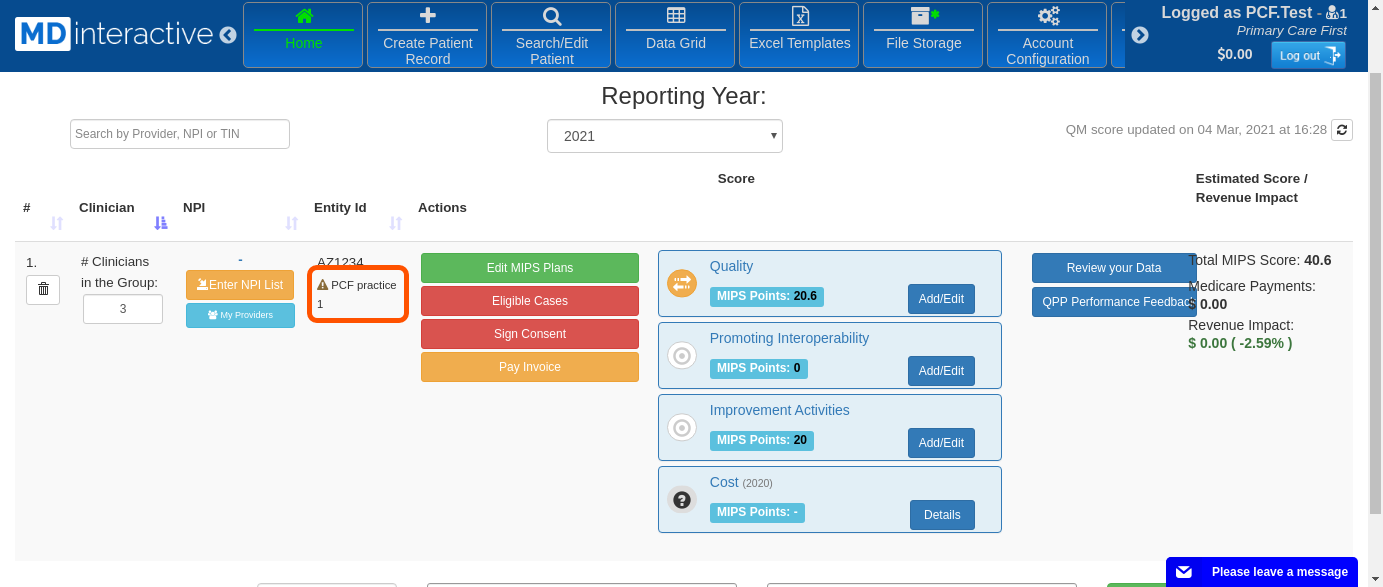The height and width of the screenshot is (587, 1383).
Task: Click the trash delete icon in row 1
Action: [x=43, y=289]
